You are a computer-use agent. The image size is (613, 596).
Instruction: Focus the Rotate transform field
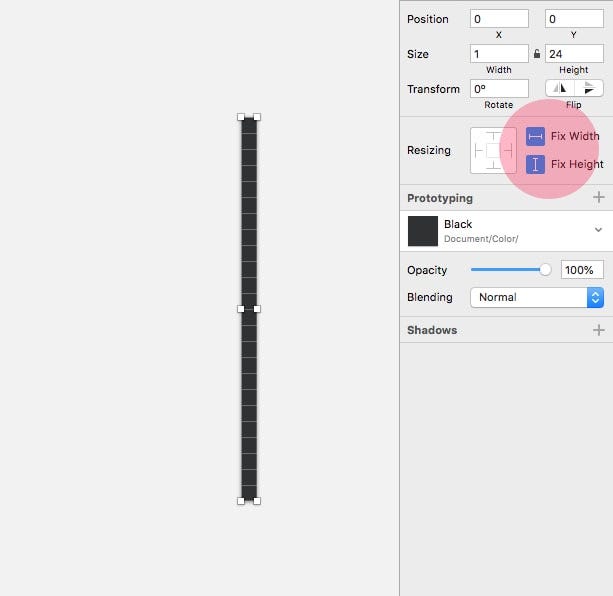[x=499, y=89]
